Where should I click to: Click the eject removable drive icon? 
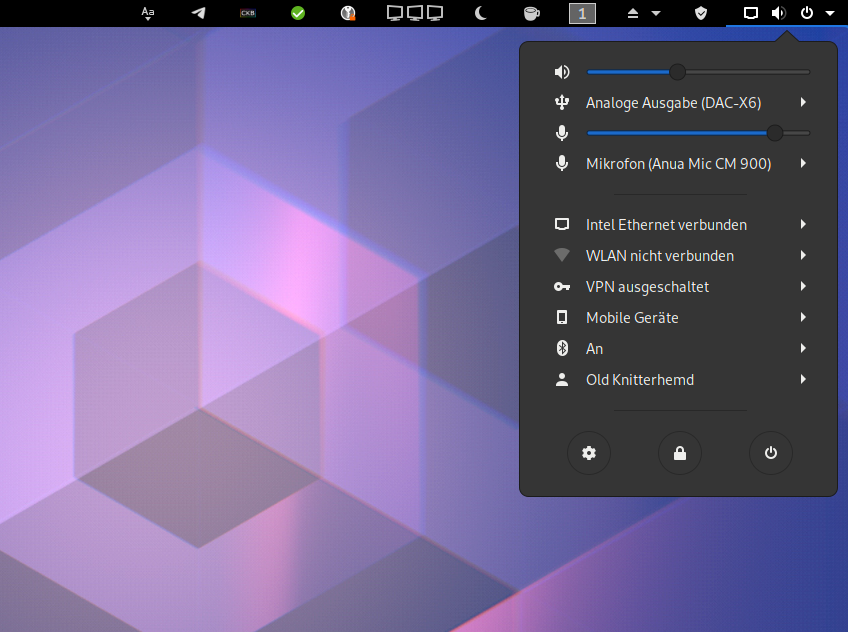(633, 13)
